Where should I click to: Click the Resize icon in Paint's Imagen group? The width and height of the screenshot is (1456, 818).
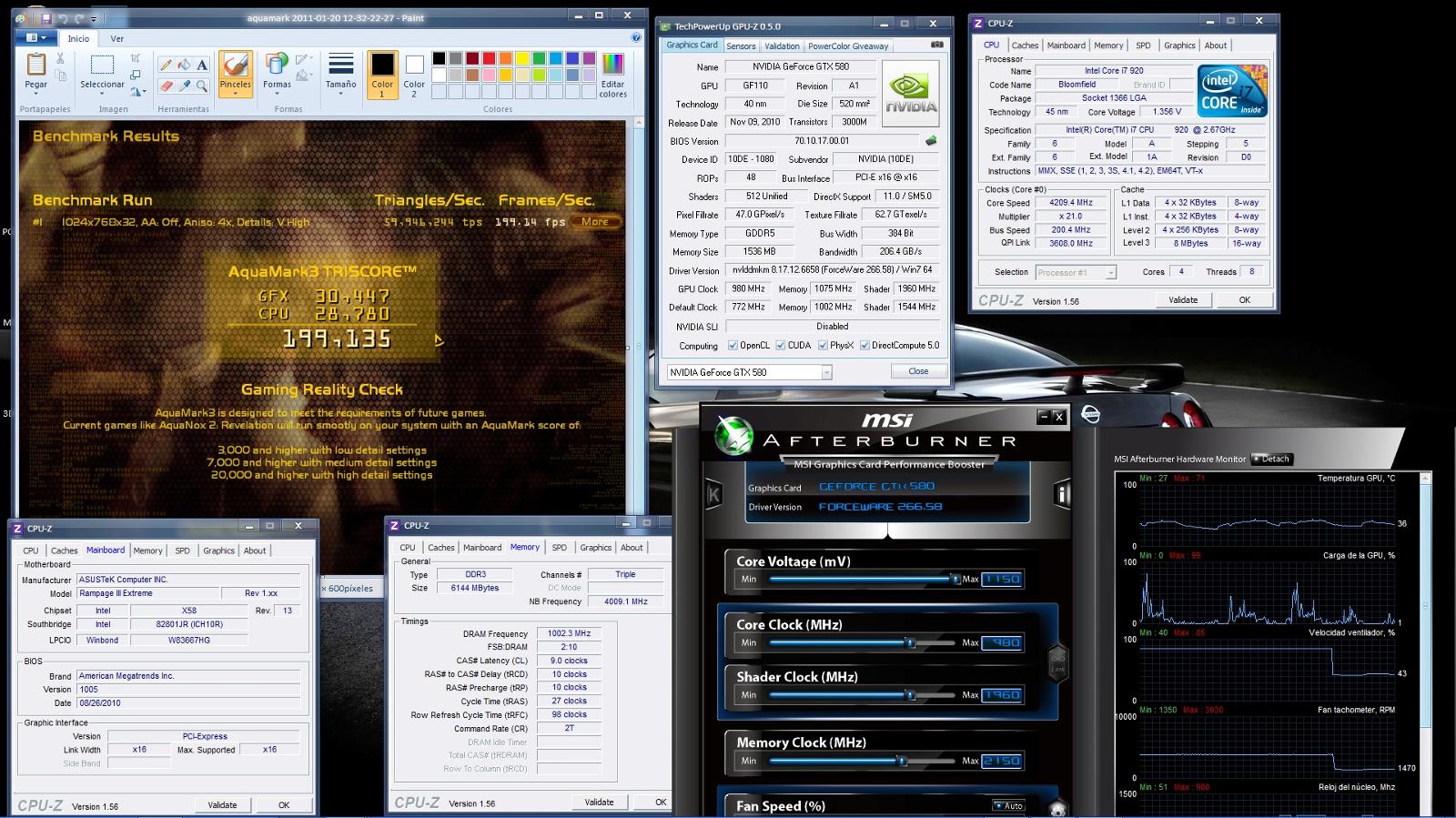[136, 75]
